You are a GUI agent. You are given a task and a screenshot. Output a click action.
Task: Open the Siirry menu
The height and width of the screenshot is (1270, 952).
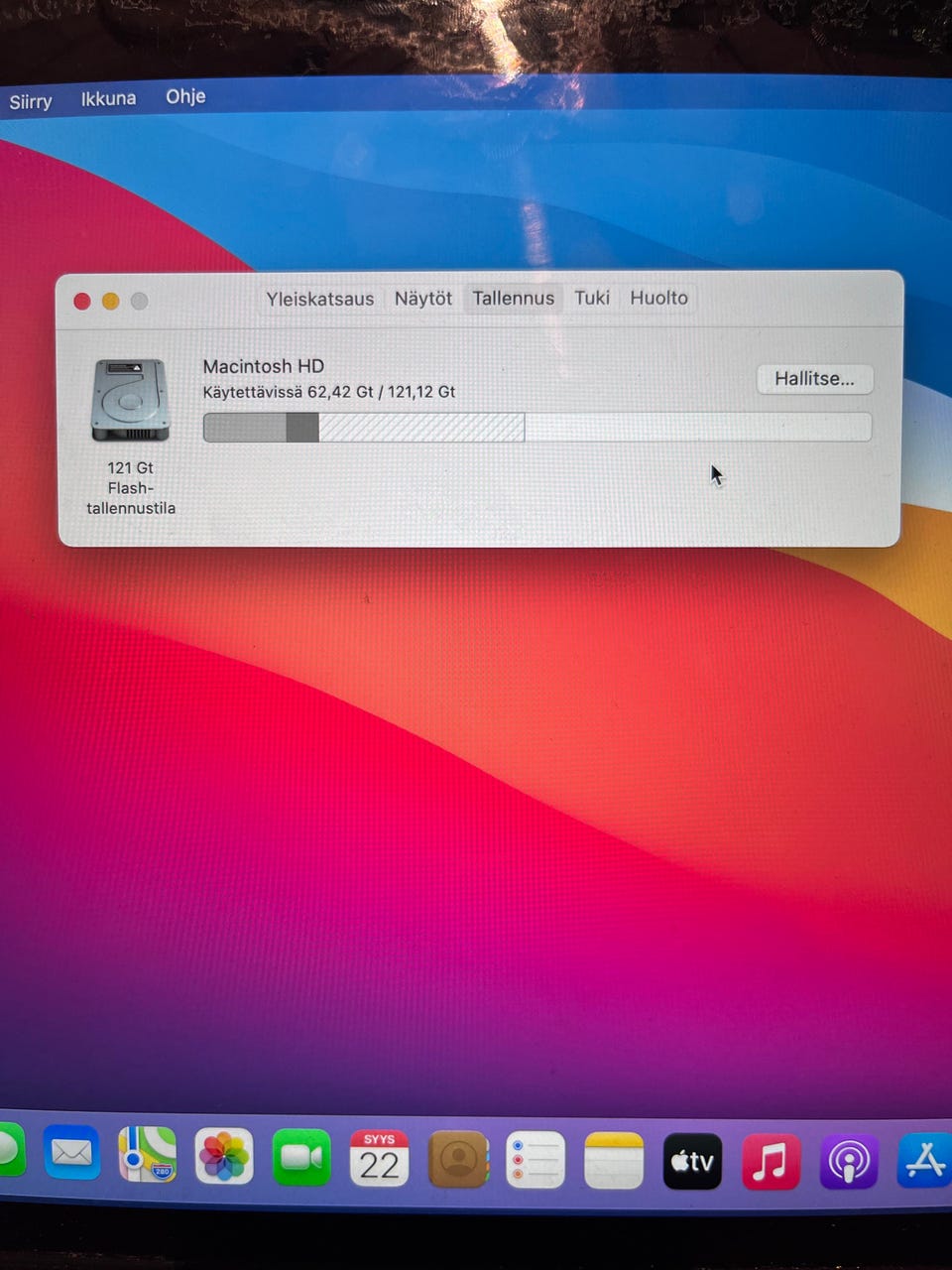pyautogui.click(x=31, y=101)
